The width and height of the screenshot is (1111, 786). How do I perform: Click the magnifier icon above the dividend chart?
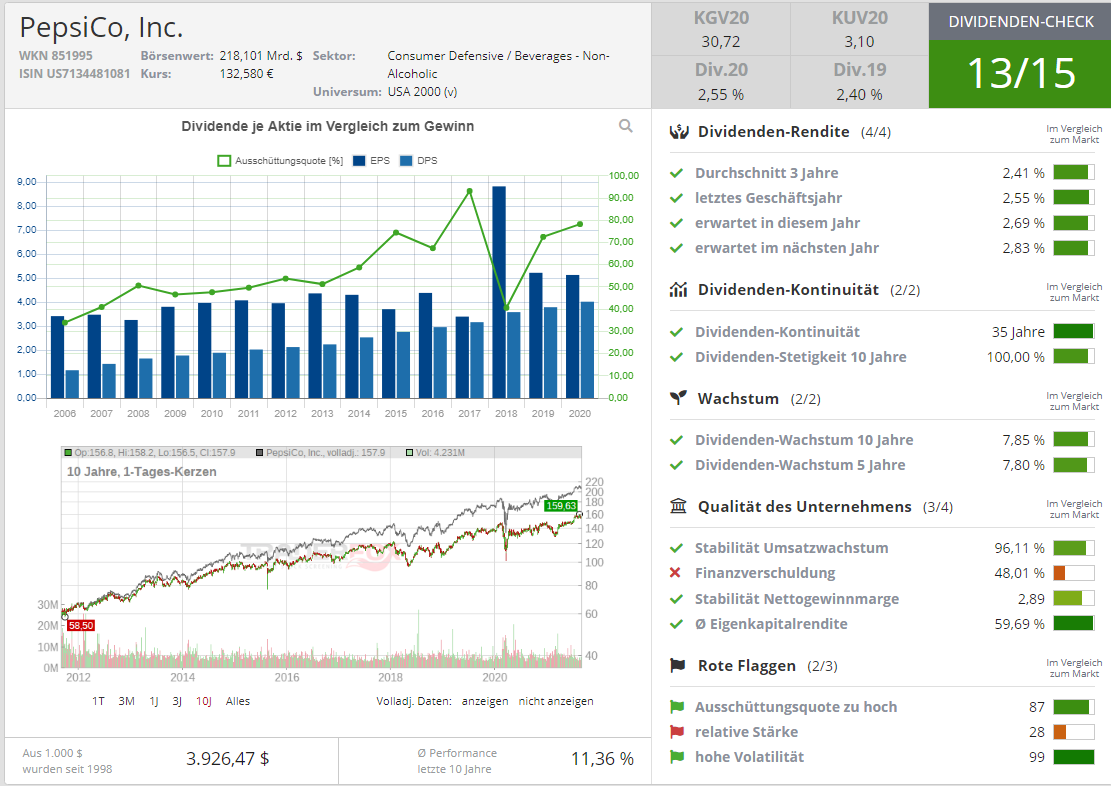tap(626, 126)
